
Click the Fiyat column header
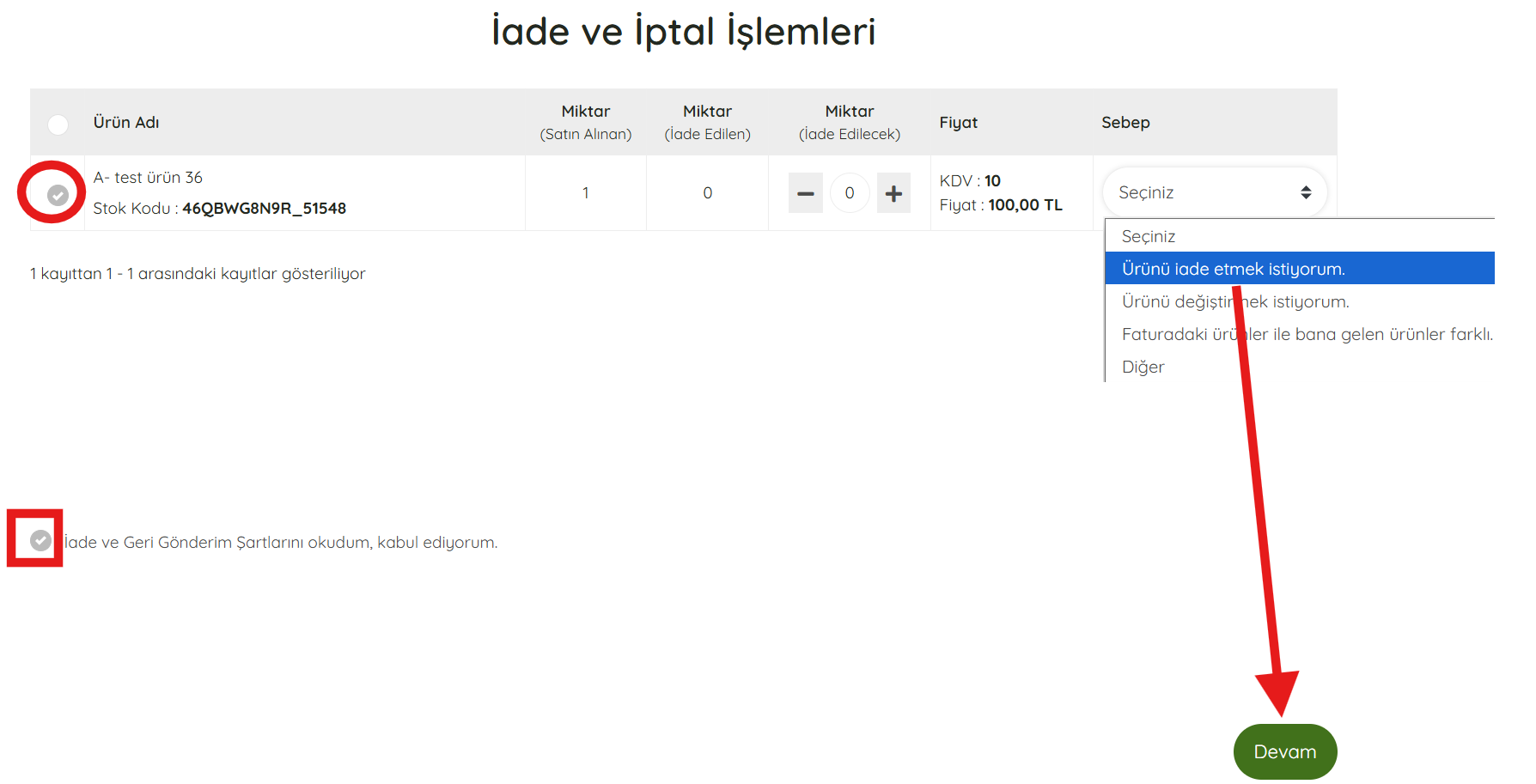pyautogui.click(x=958, y=122)
